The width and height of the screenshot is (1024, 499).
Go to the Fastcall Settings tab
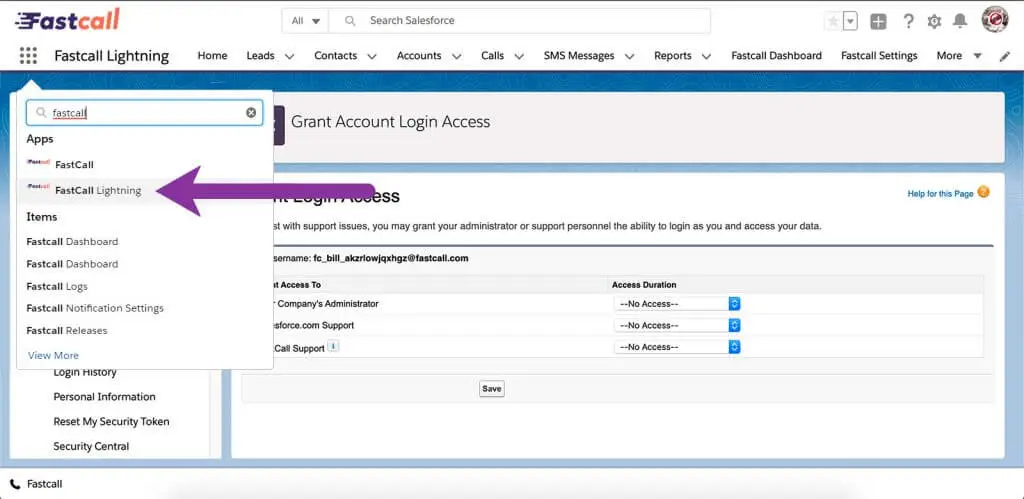pos(879,56)
